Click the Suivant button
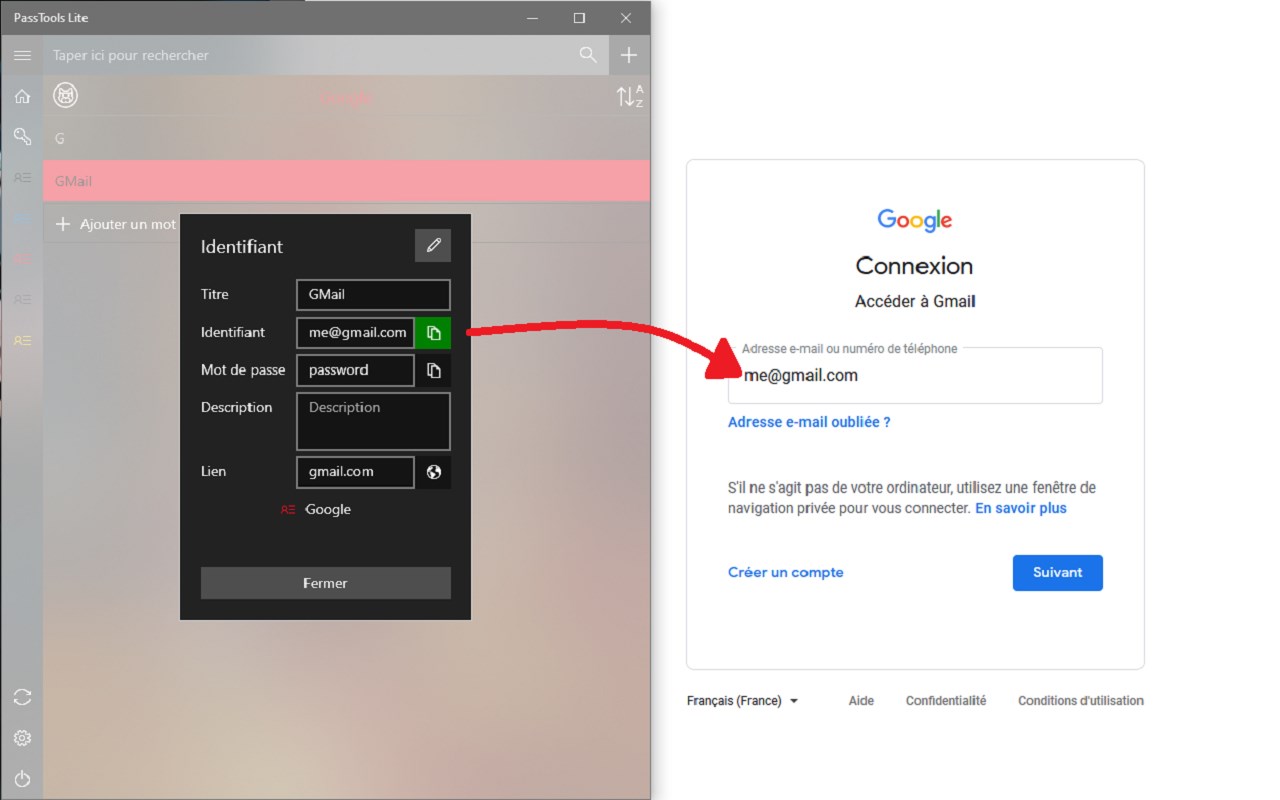This screenshot has width=1280, height=800. click(x=1058, y=573)
